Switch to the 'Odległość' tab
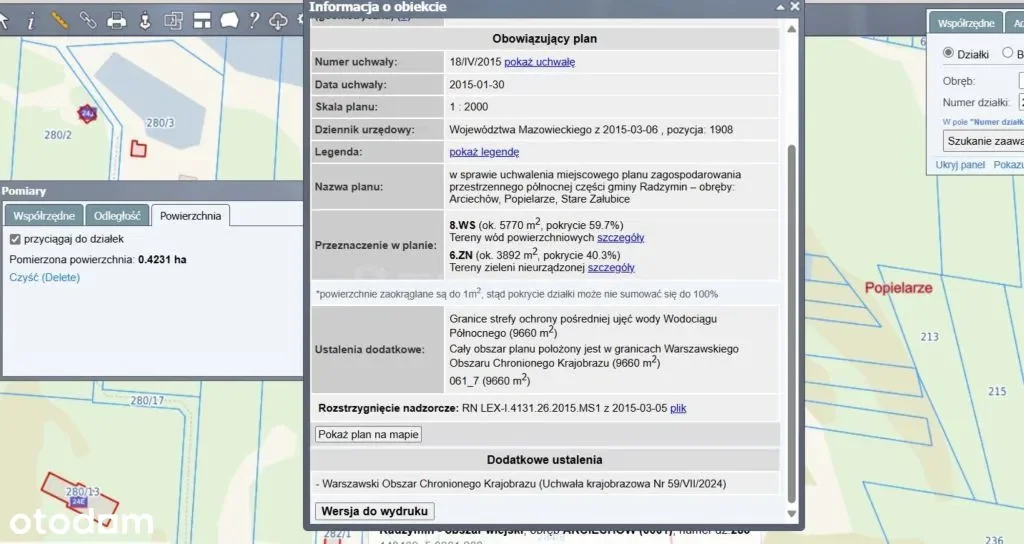Viewport: 1024px width, 544px height. pyautogui.click(x=118, y=215)
